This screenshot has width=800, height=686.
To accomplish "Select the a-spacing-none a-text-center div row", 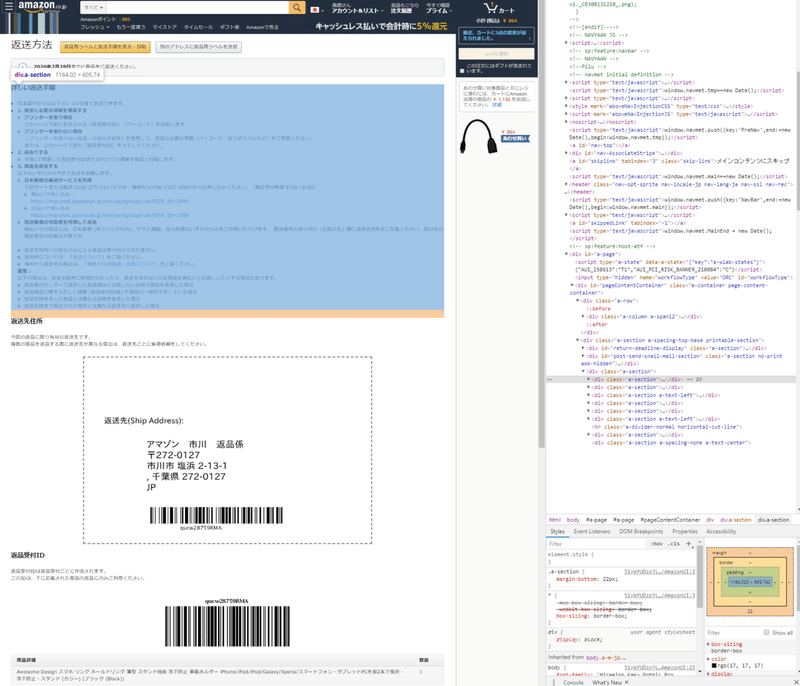I will click(671, 443).
